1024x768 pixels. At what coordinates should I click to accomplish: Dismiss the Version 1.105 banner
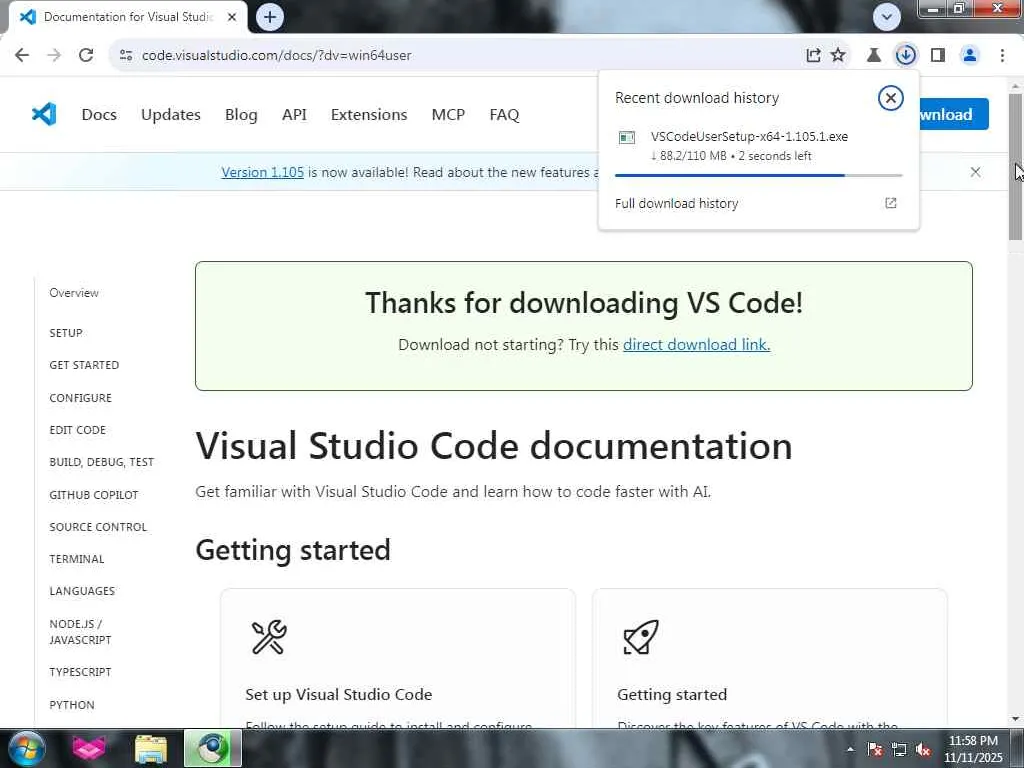(x=975, y=172)
